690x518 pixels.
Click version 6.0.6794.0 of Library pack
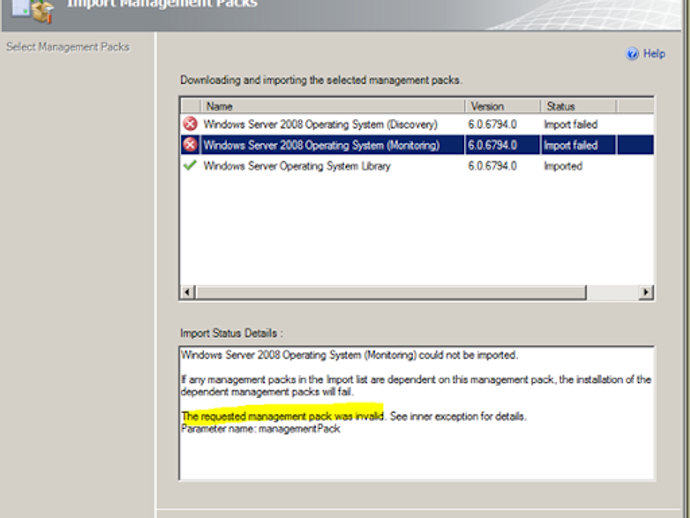[492, 166]
